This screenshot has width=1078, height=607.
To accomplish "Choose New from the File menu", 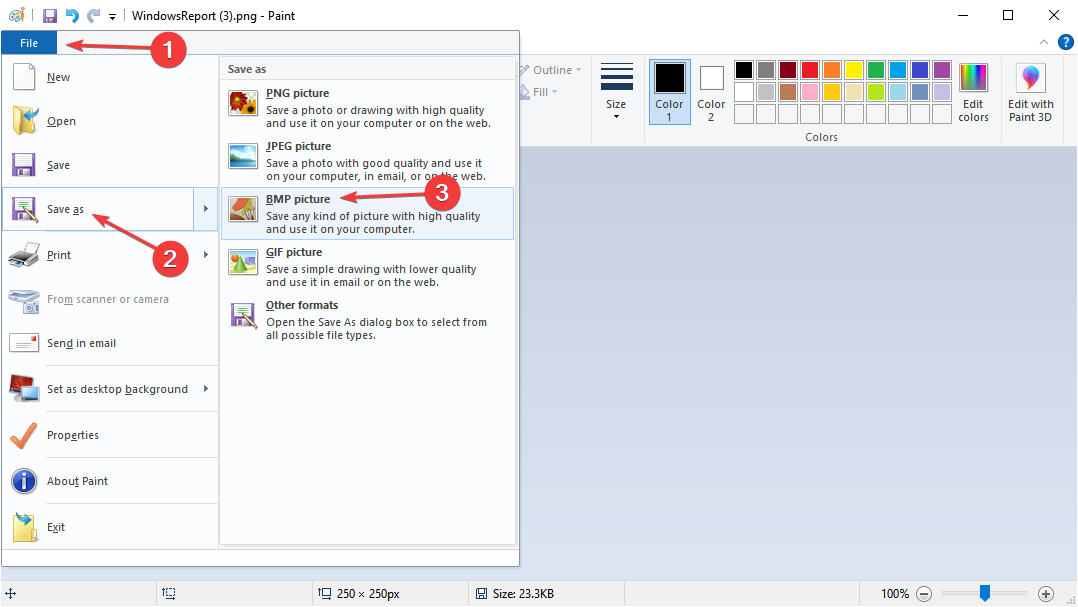I will click(x=110, y=77).
